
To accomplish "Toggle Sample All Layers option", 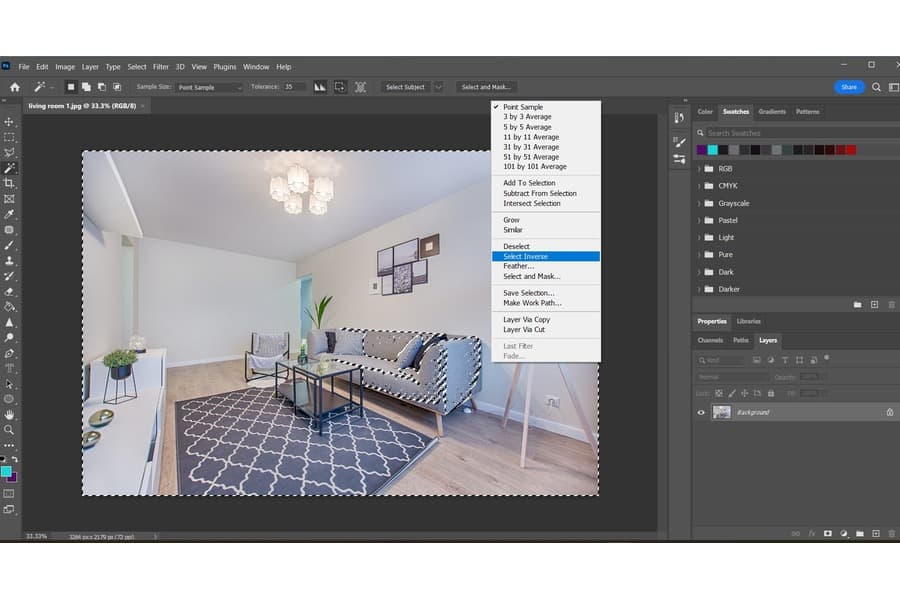I will pos(360,87).
